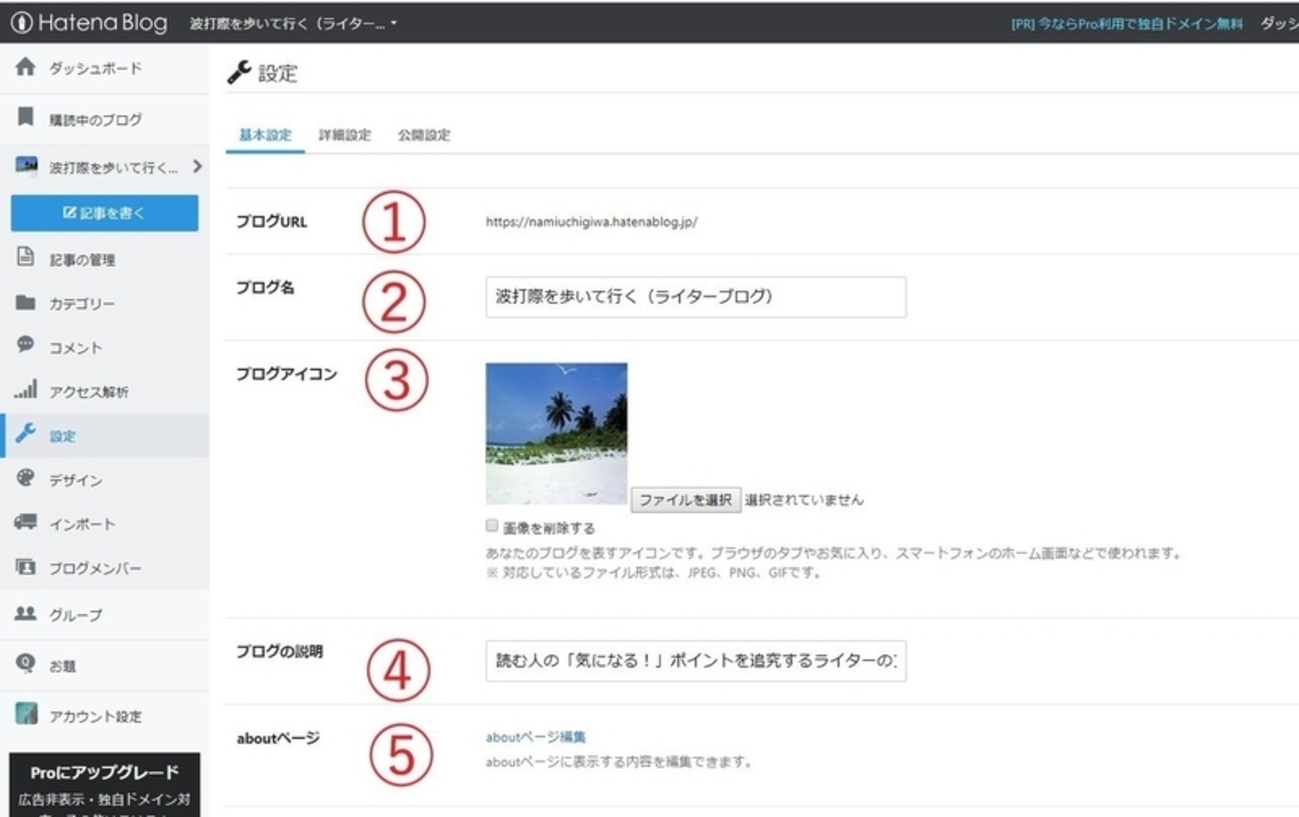This screenshot has width=1299, height=817.
Task: Open Import via the truck icon
Action: [x=26, y=523]
